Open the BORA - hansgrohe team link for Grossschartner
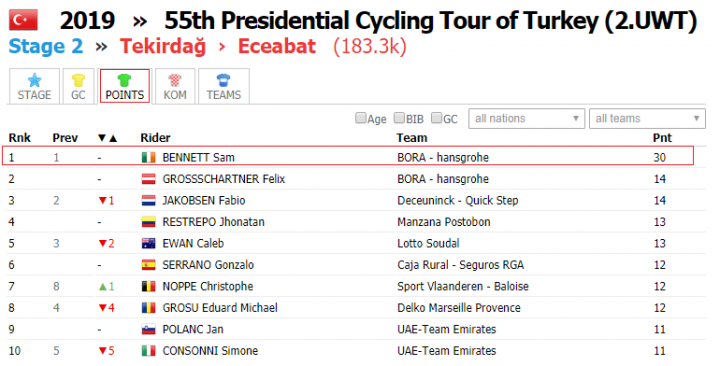The height and width of the screenshot is (366, 720). click(443, 179)
